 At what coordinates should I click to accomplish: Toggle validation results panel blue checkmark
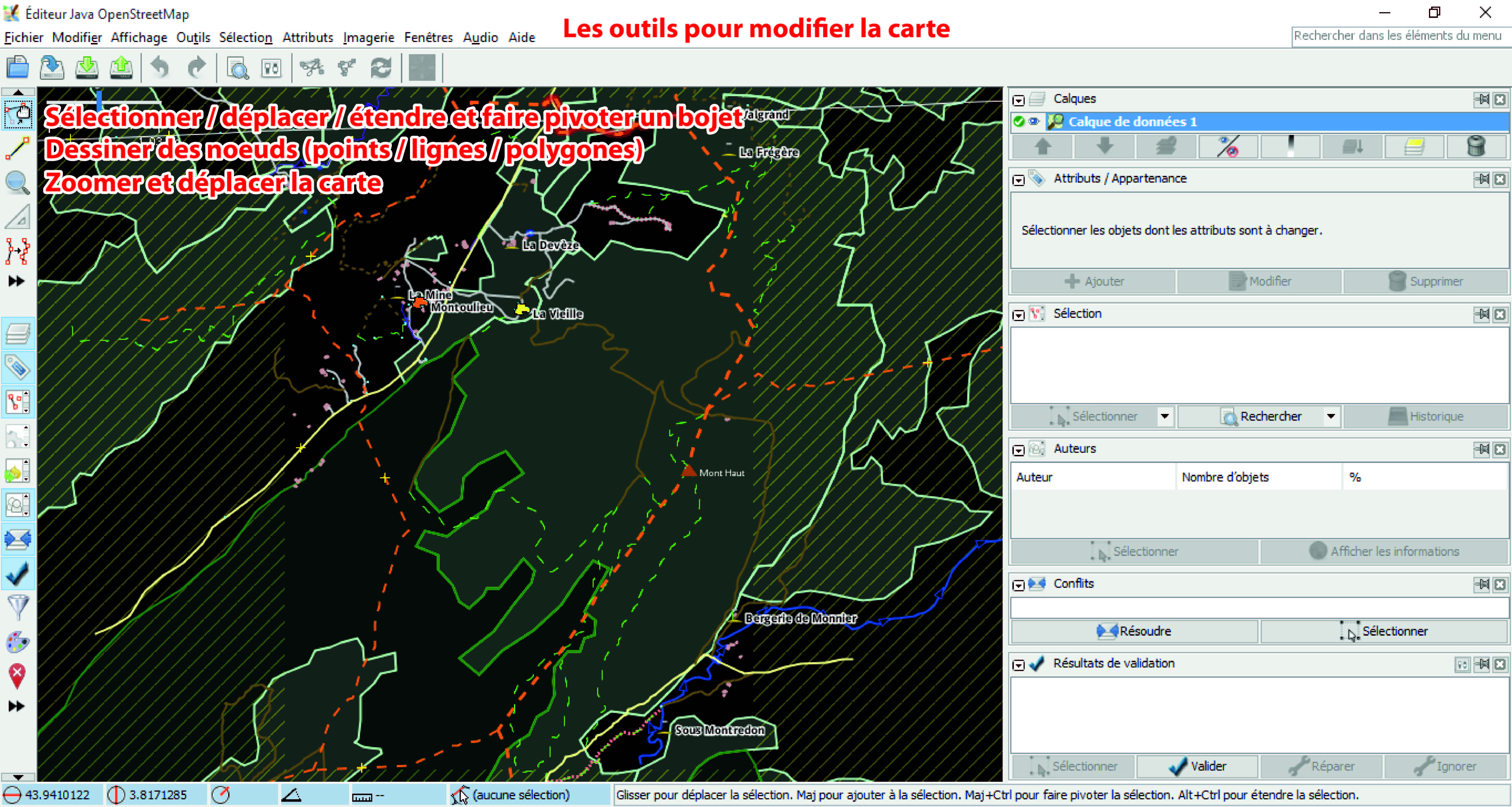point(18,574)
